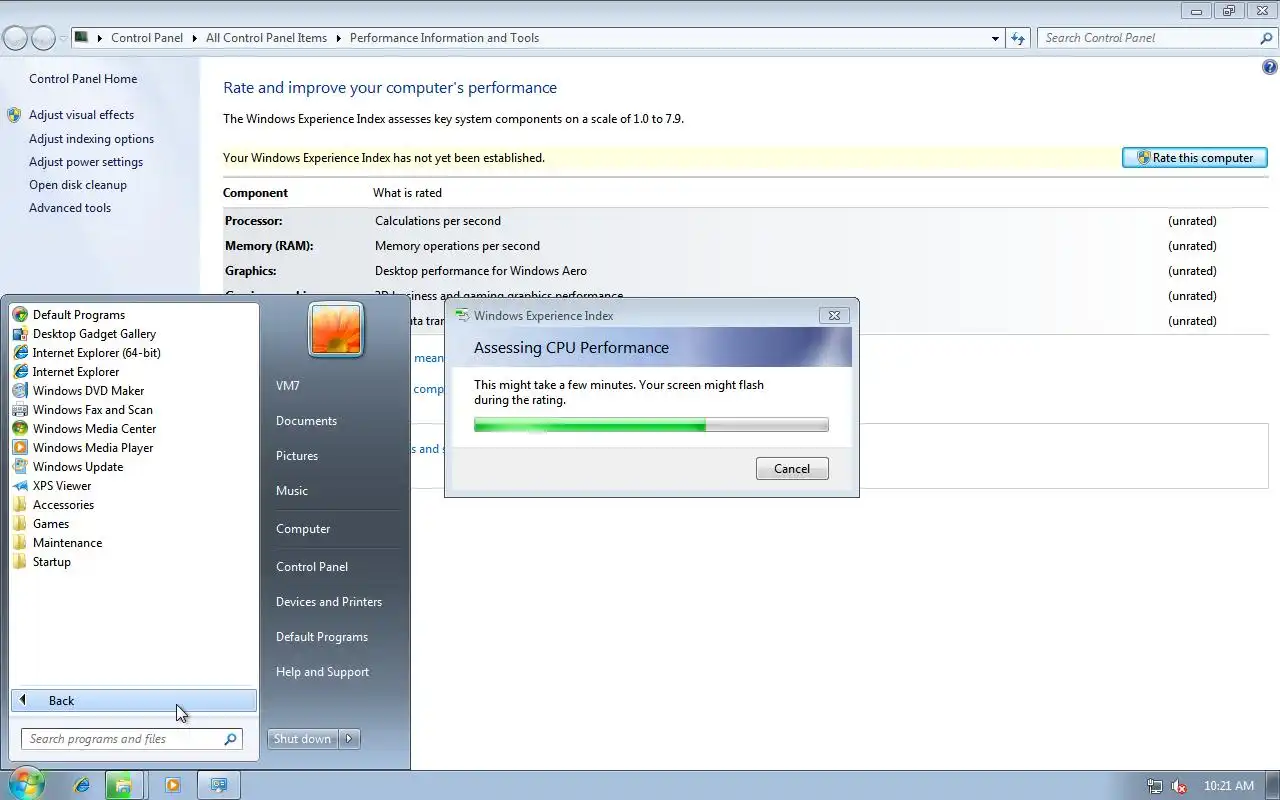Screen dimensions: 1280x800
Task: Click the shield icon beside Adjust visual effects
Action: pyautogui.click(x=14, y=115)
